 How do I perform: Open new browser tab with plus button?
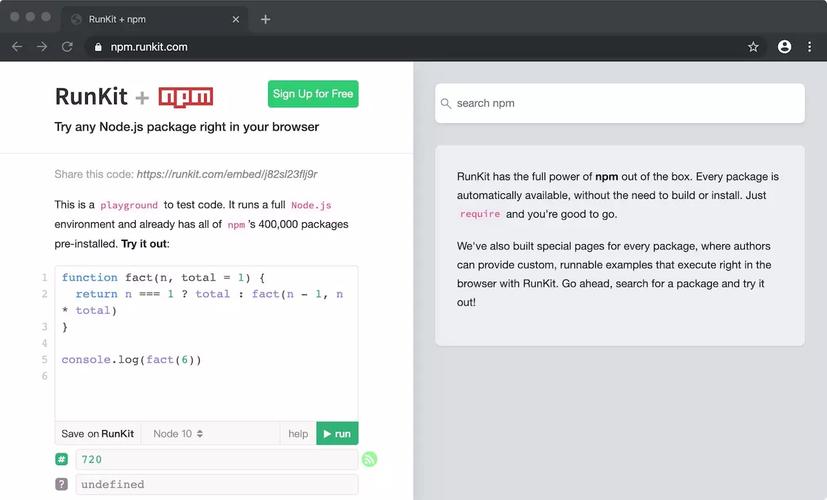(265, 19)
